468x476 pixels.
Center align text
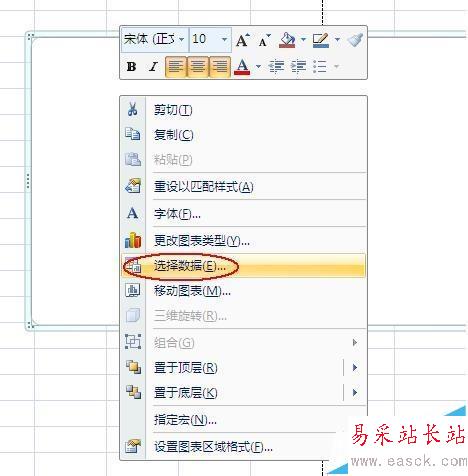coord(198,67)
